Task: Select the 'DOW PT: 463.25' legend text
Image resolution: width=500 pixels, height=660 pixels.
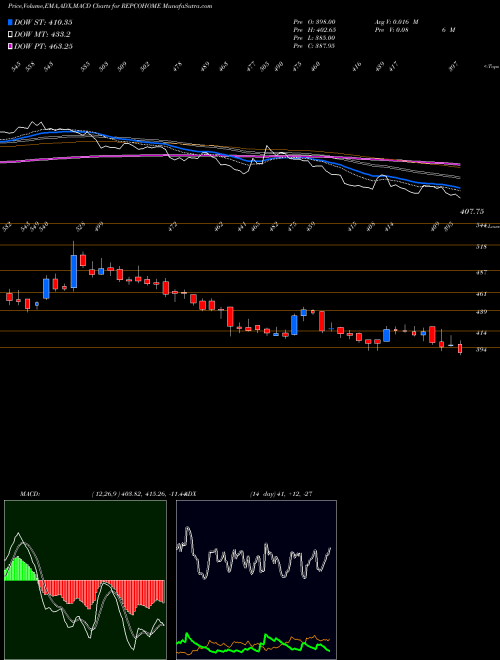Action: click(43, 46)
